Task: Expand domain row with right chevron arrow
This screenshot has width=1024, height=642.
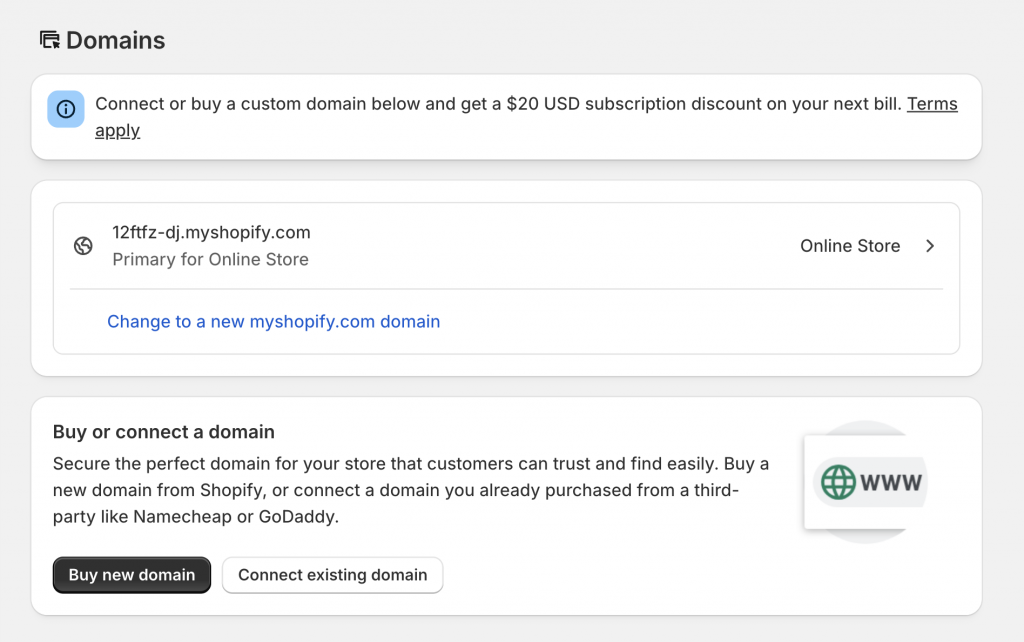Action: (930, 246)
